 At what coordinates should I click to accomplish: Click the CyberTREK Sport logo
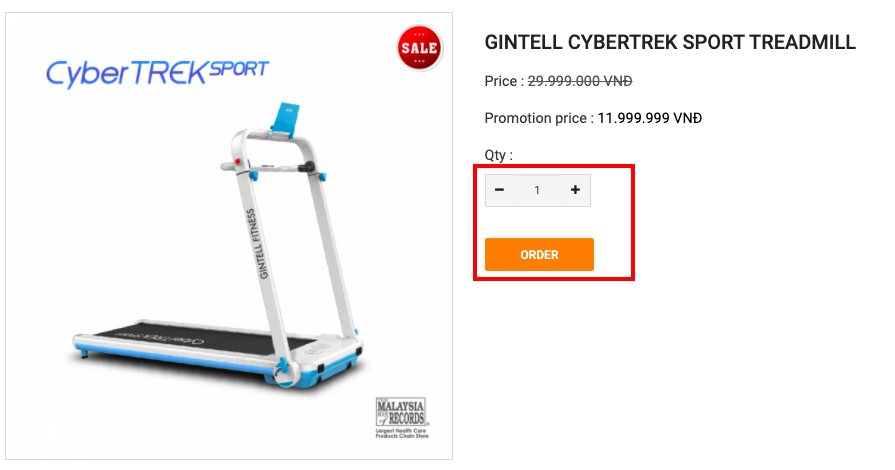click(x=157, y=74)
